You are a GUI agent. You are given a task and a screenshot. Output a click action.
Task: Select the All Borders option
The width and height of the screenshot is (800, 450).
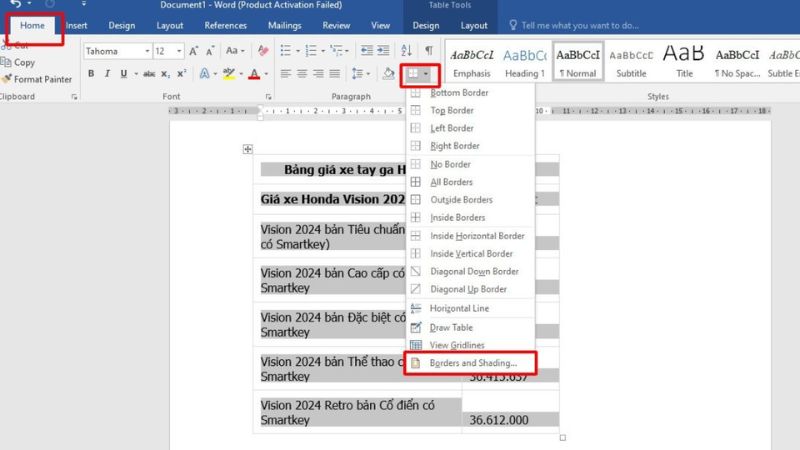[450, 182]
